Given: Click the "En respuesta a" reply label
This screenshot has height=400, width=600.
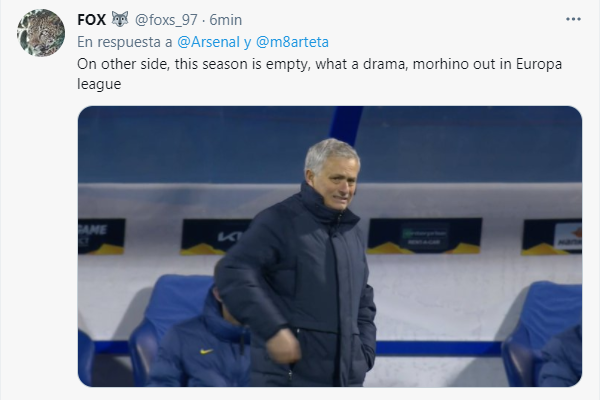Looking at the screenshot, I should [x=124, y=41].
